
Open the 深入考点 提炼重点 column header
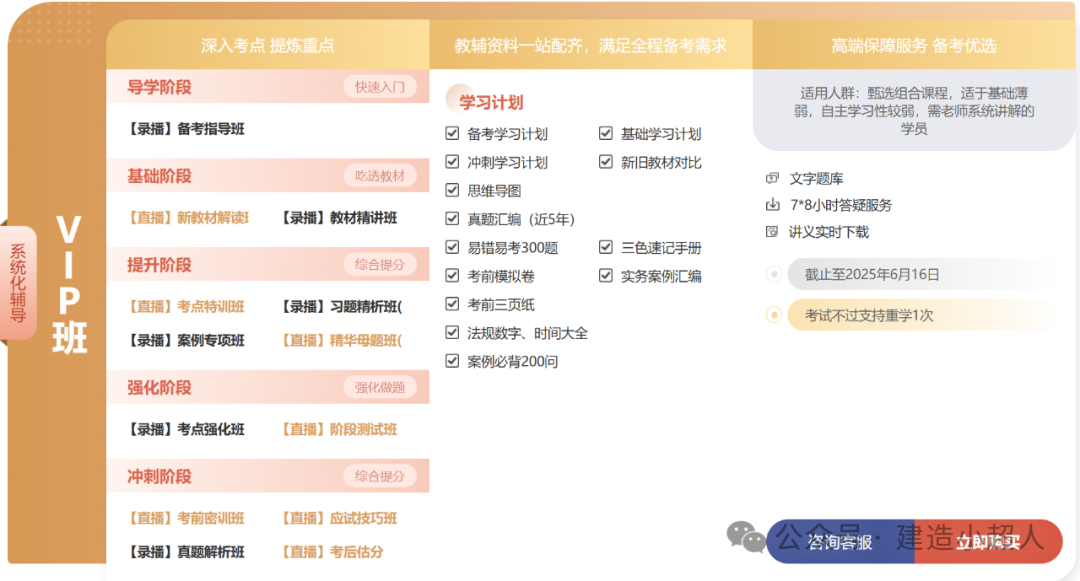[x=267, y=45]
